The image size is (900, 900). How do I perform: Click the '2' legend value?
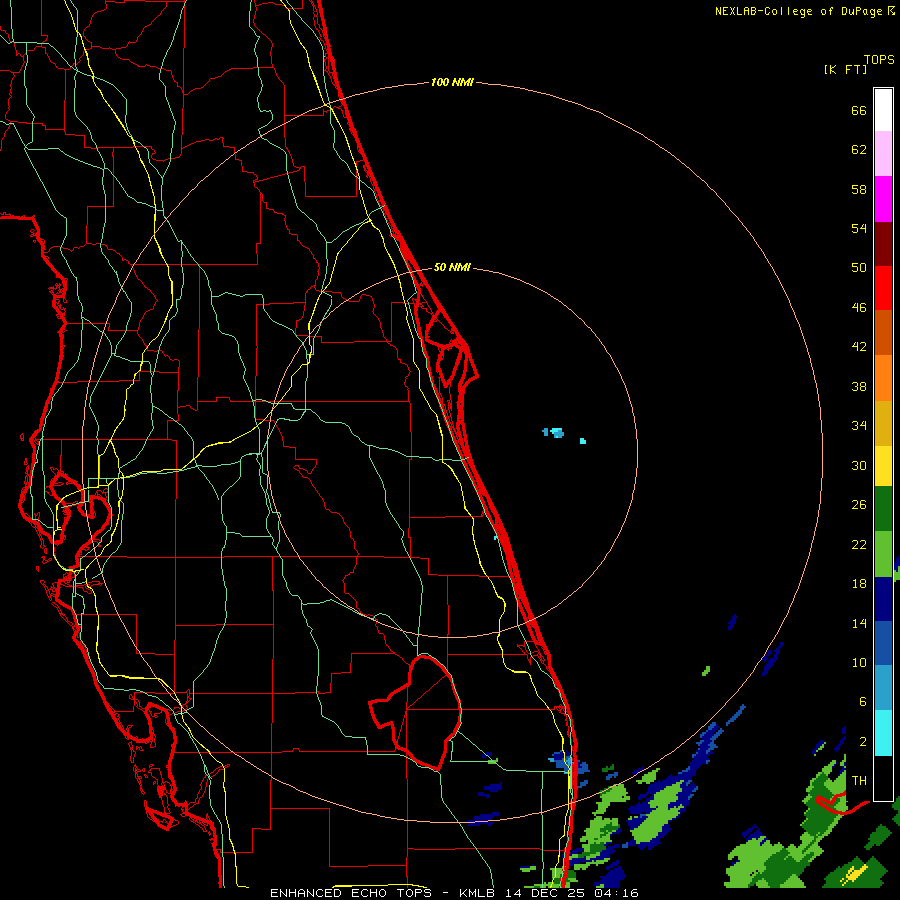click(863, 742)
